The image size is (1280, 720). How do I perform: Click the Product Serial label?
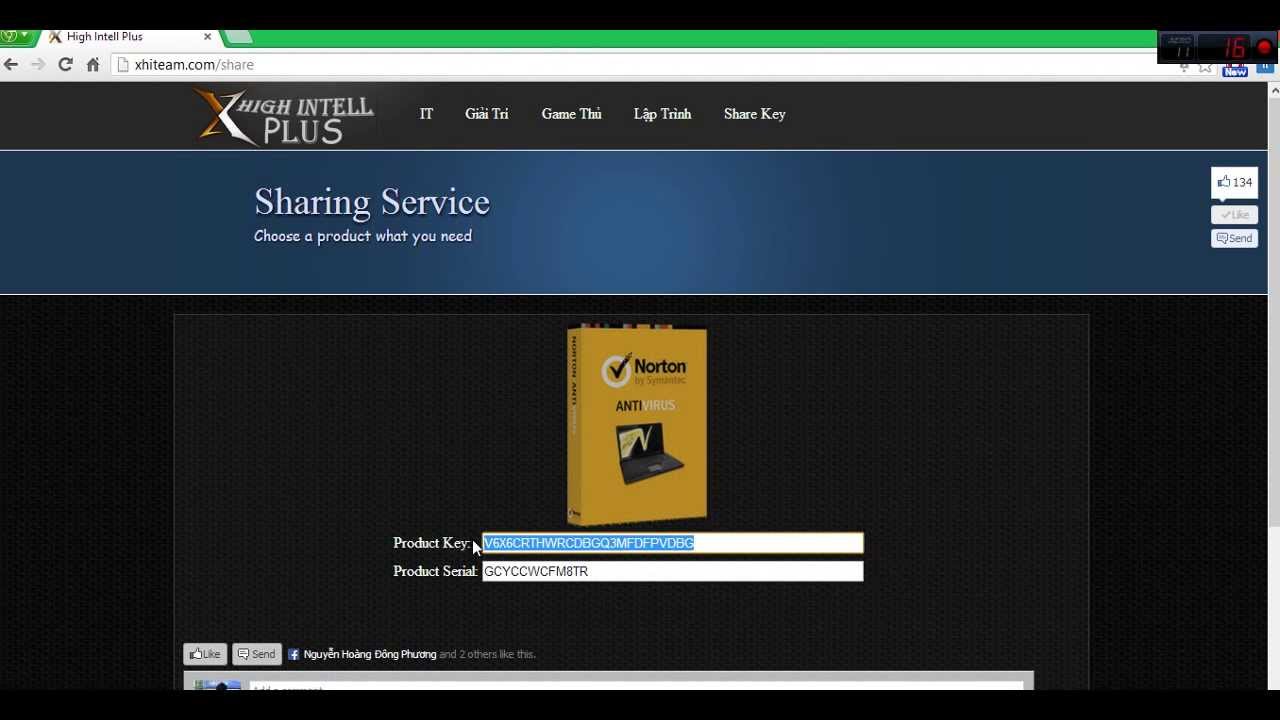point(435,571)
